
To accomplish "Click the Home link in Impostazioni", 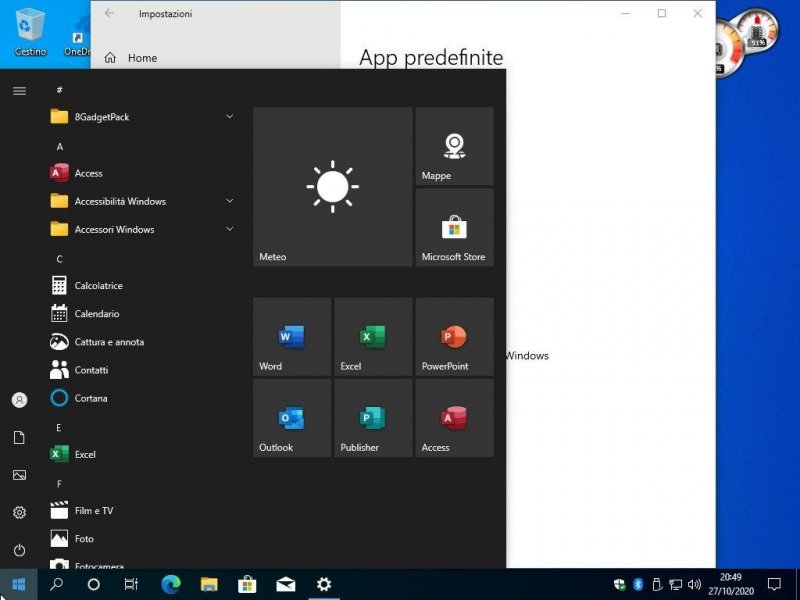I will (x=142, y=58).
